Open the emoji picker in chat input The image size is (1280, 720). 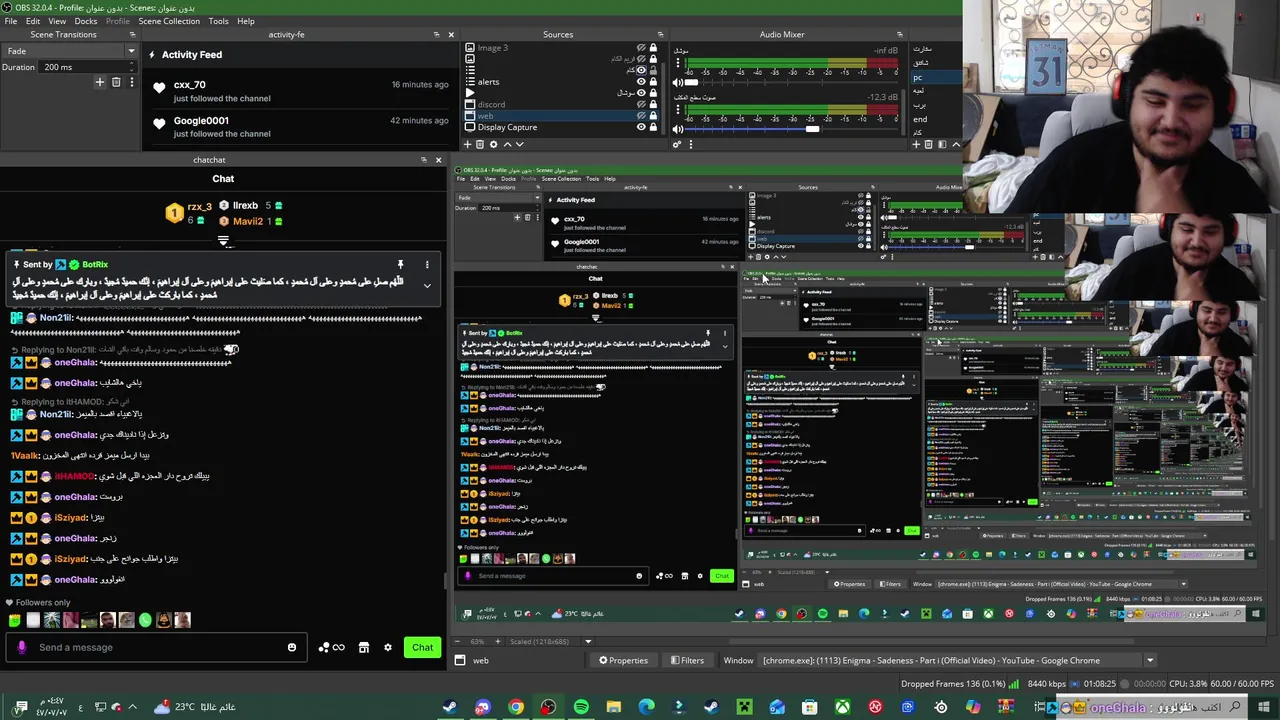[292, 647]
